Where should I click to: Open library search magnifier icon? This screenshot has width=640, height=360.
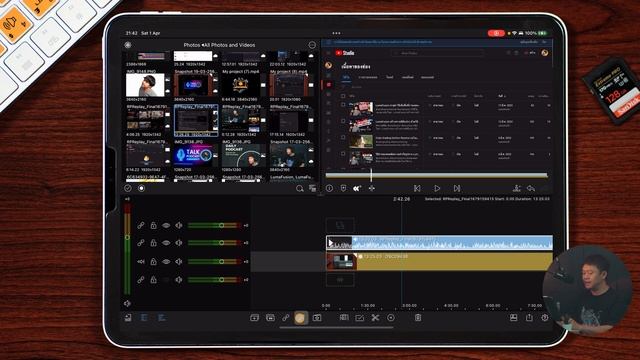[300, 188]
